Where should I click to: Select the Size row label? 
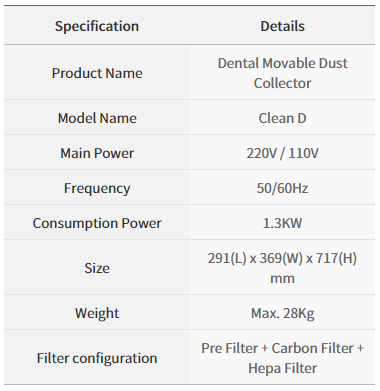tap(97, 268)
